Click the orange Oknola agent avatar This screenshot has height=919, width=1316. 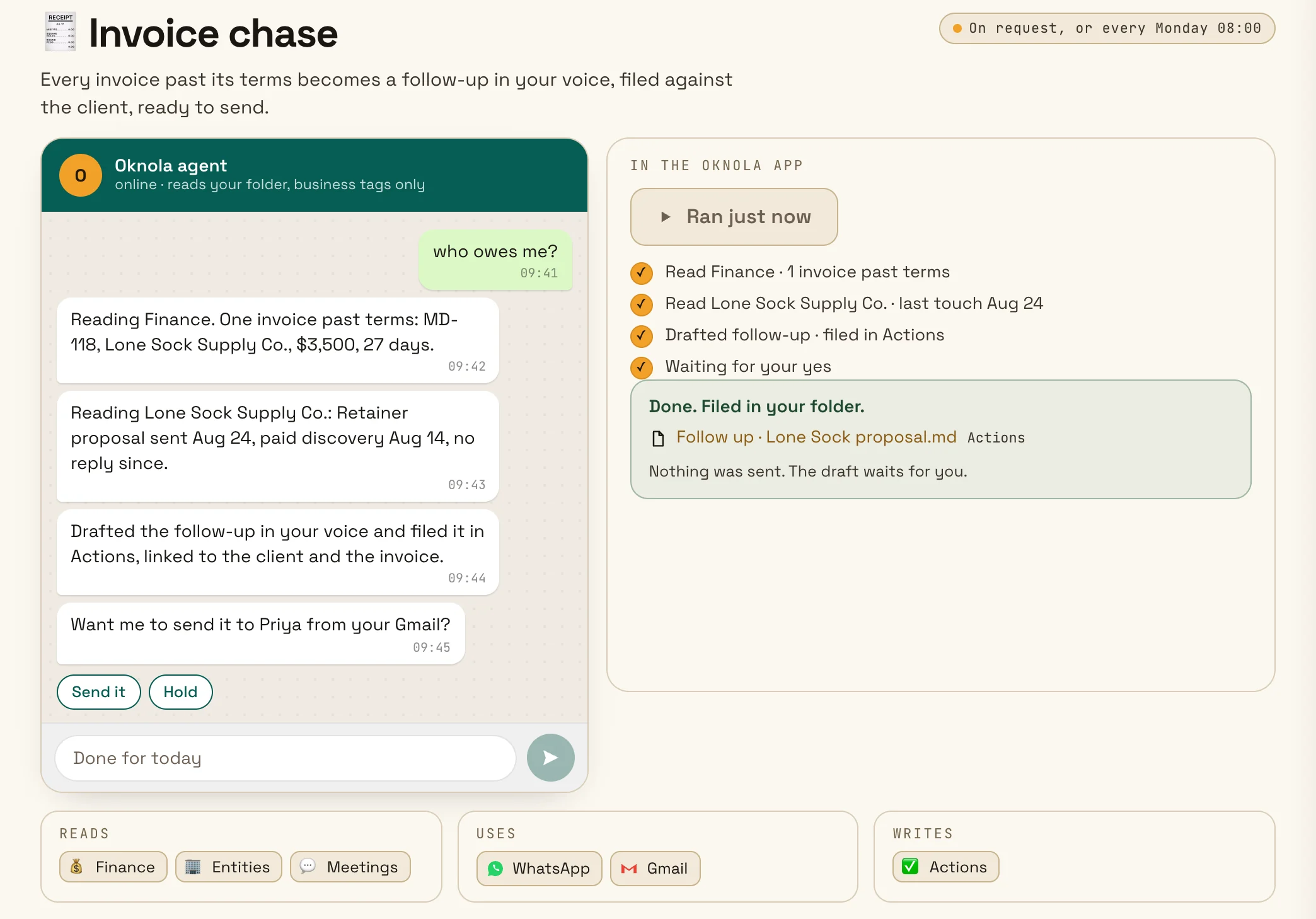(x=81, y=175)
